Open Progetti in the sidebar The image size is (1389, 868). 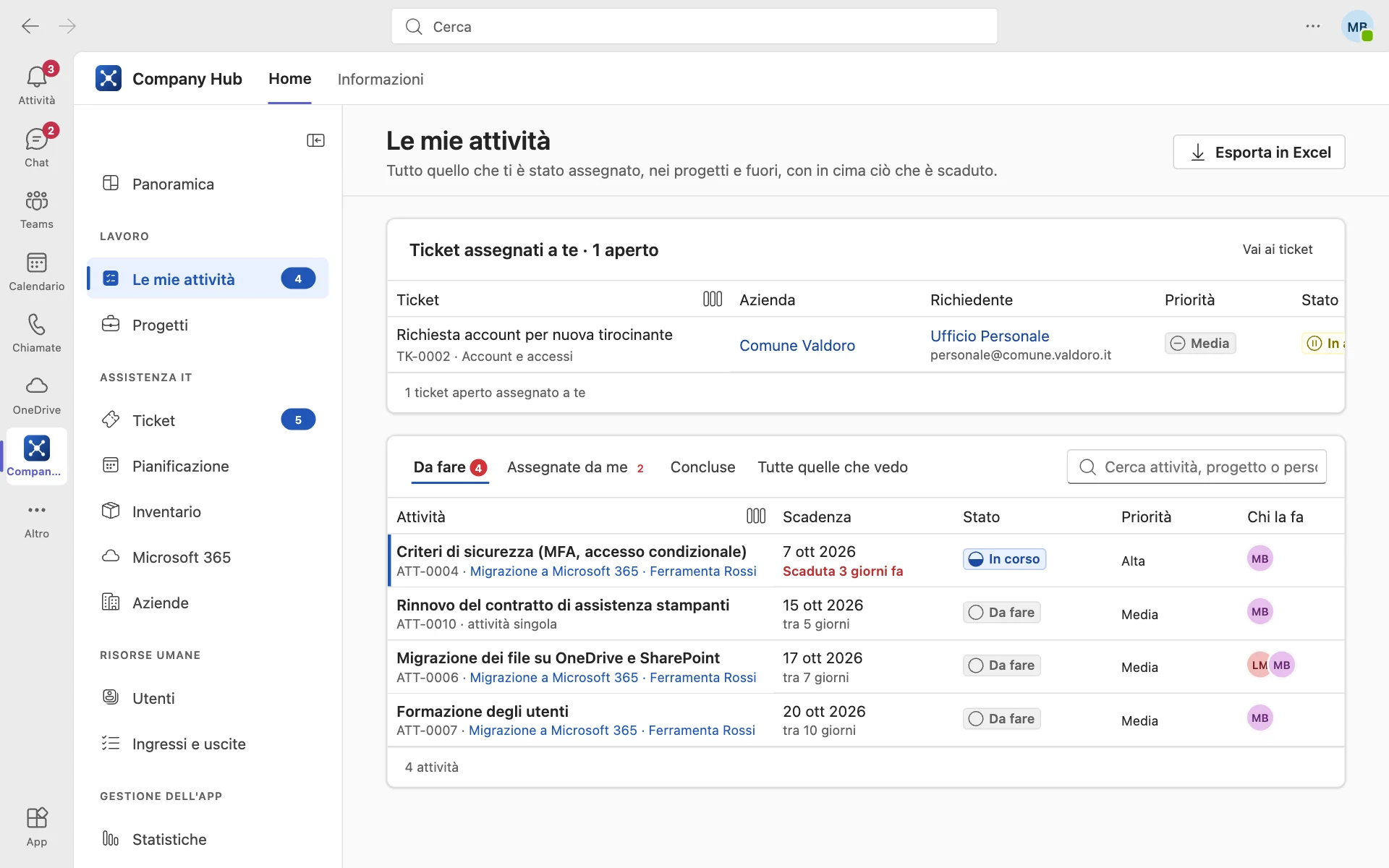click(x=208, y=325)
